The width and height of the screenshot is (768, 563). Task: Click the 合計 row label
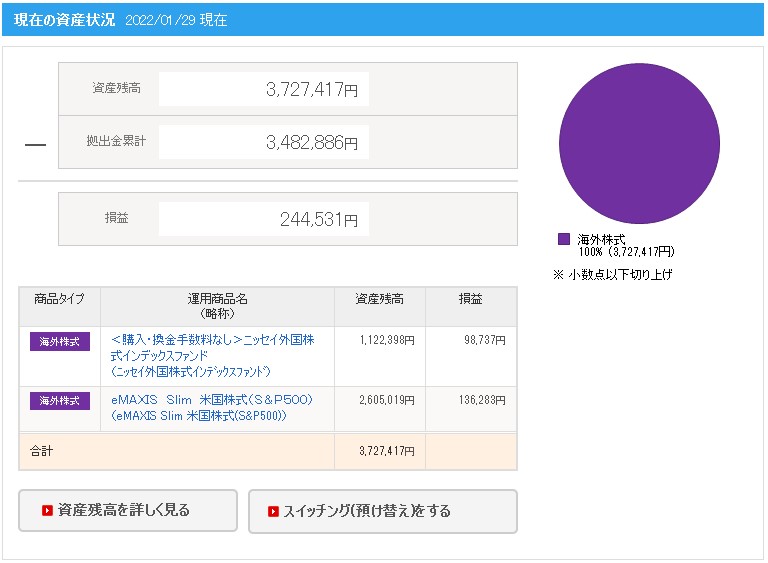click(41, 451)
